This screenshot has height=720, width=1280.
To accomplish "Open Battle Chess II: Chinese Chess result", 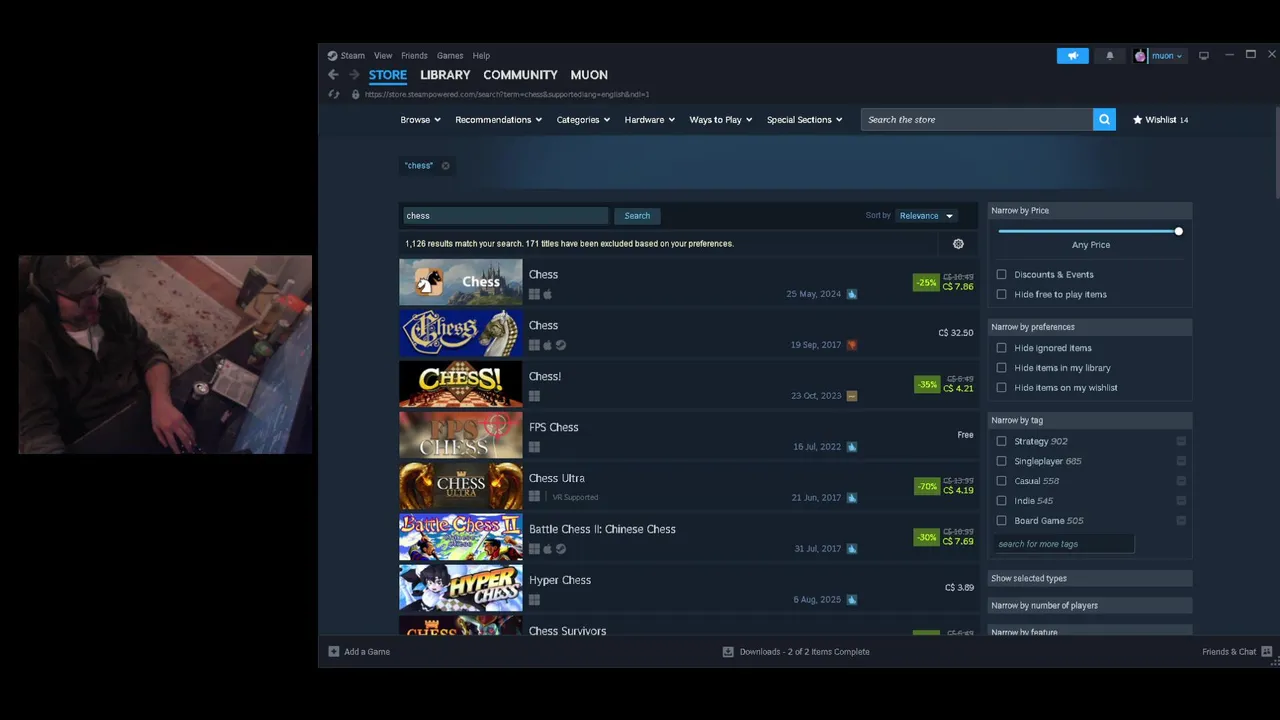I will pyautogui.click(x=687, y=538).
